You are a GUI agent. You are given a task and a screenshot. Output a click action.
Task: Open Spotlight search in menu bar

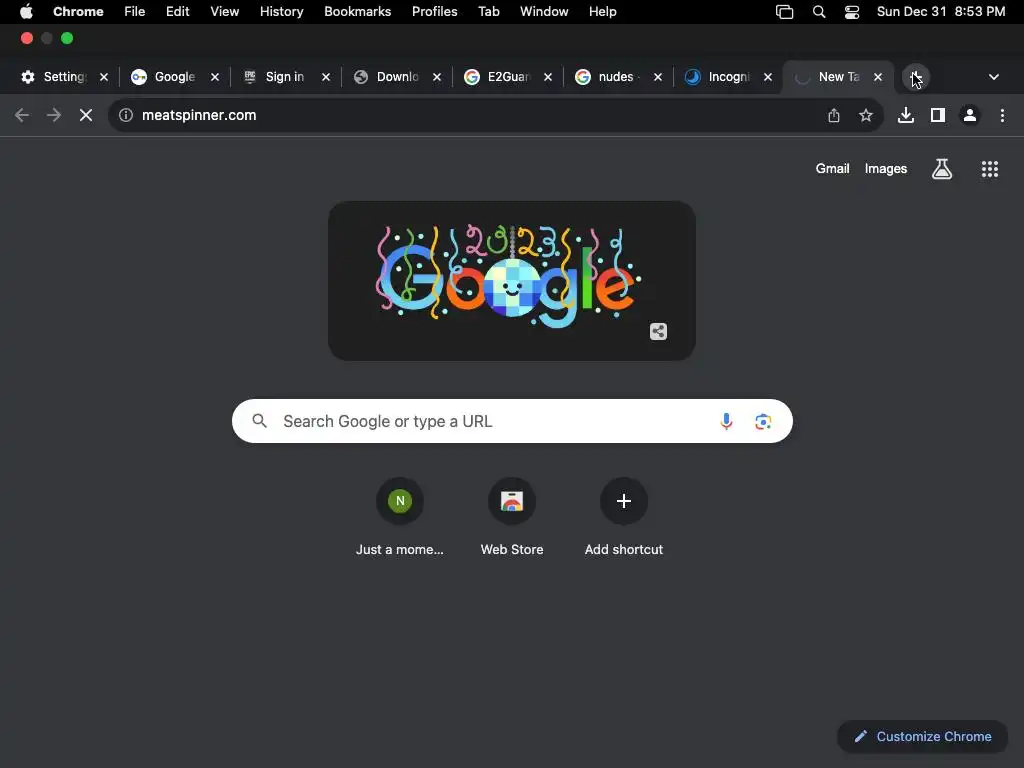[x=819, y=12]
